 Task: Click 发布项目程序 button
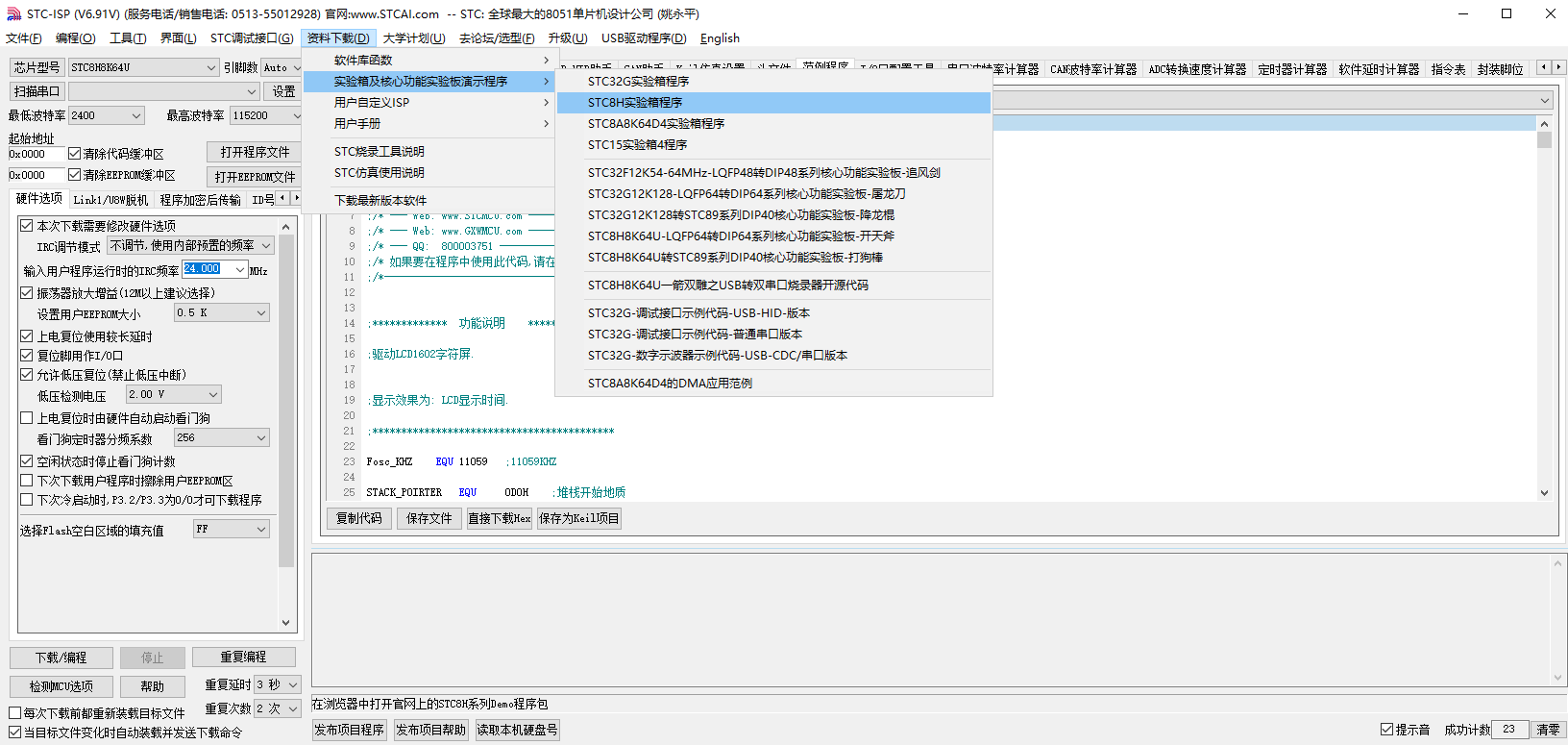click(350, 730)
